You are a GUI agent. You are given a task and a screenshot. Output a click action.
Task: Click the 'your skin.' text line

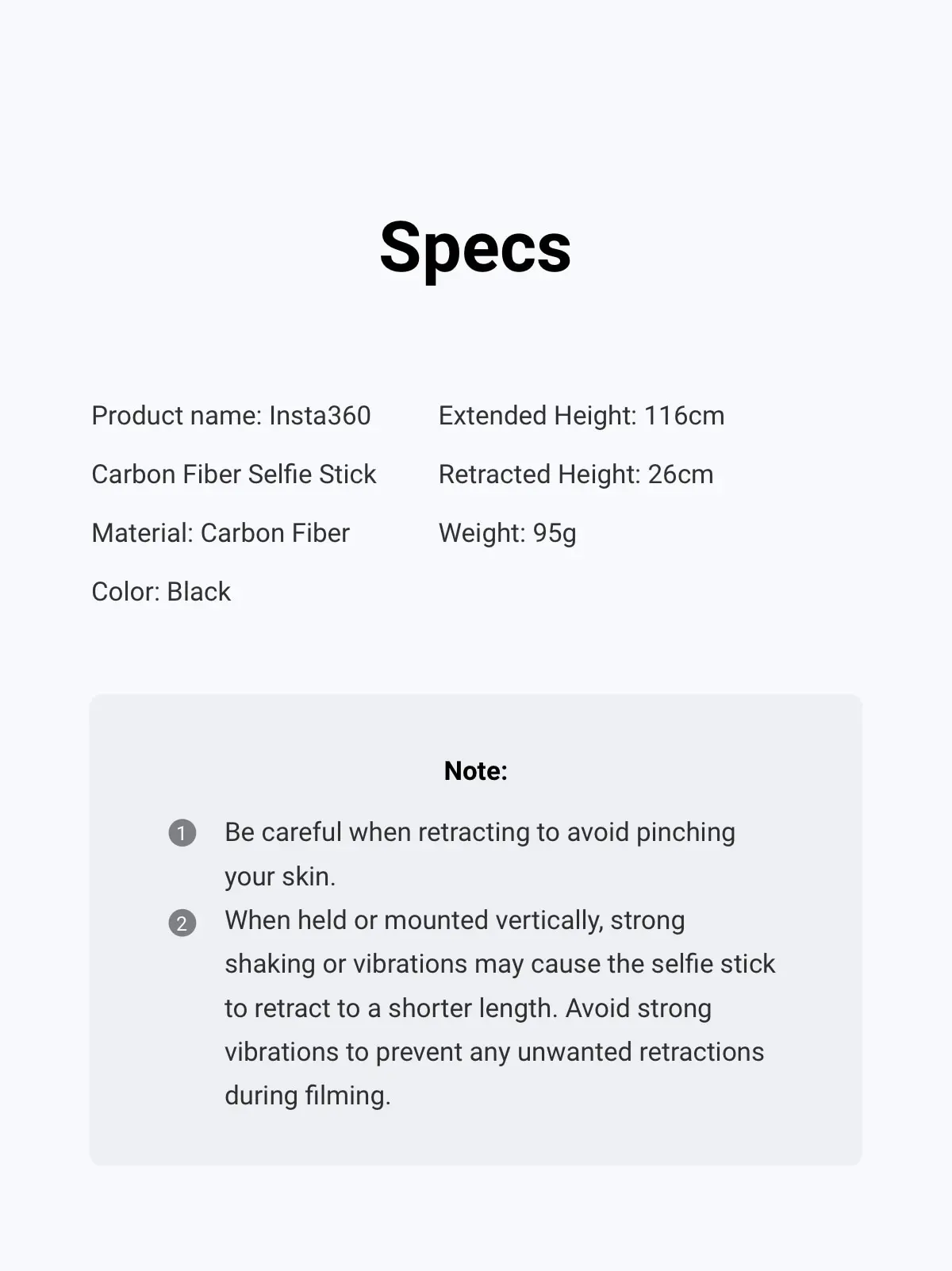(x=280, y=877)
